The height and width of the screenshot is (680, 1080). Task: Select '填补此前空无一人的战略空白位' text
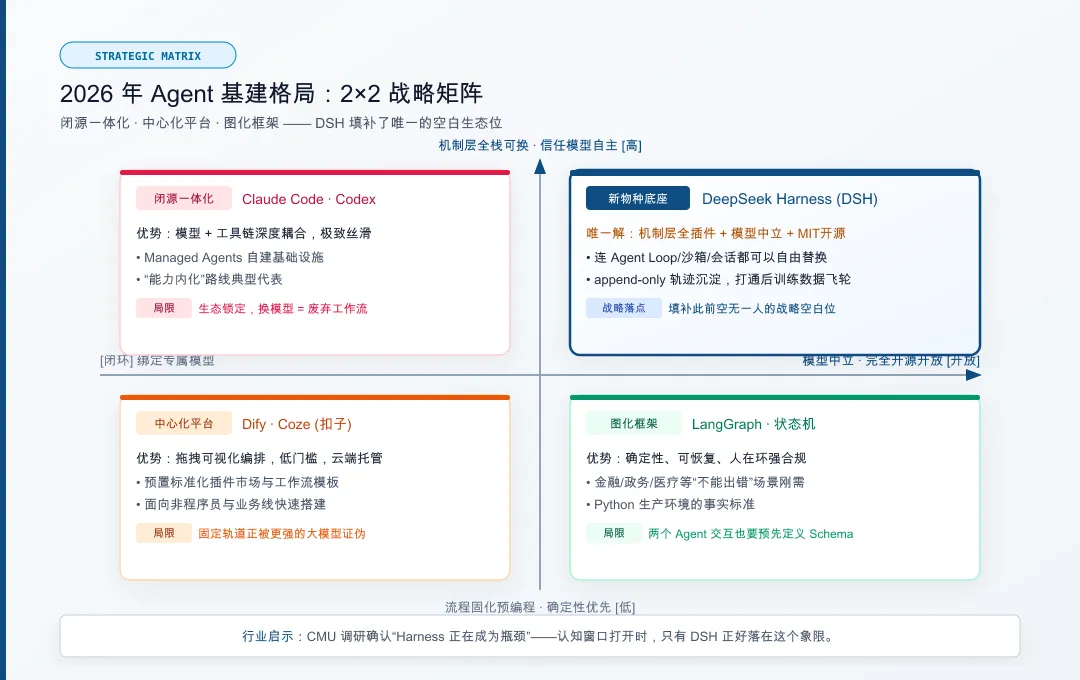point(752,309)
